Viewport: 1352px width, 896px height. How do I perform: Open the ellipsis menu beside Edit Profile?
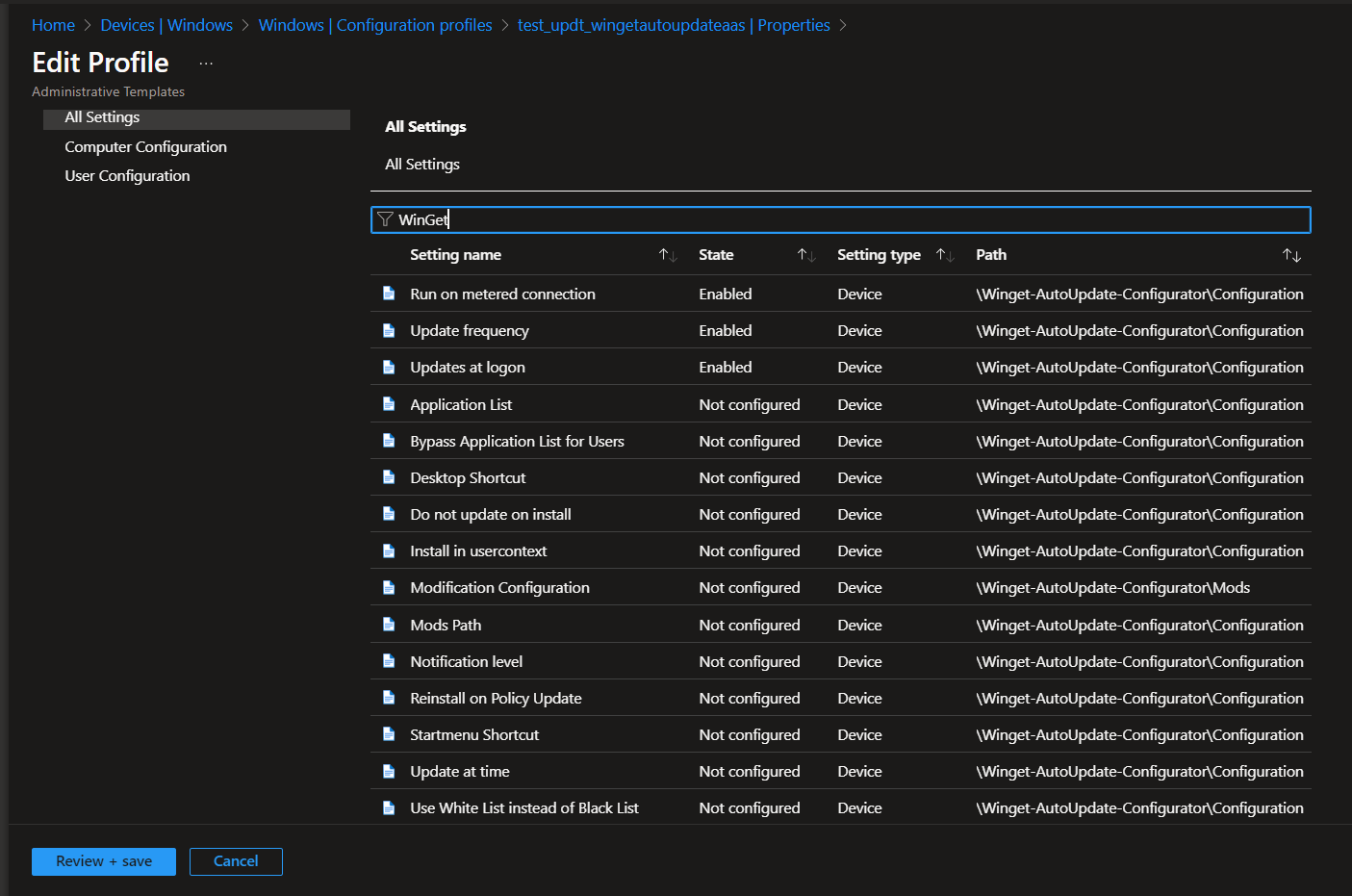pyautogui.click(x=206, y=64)
